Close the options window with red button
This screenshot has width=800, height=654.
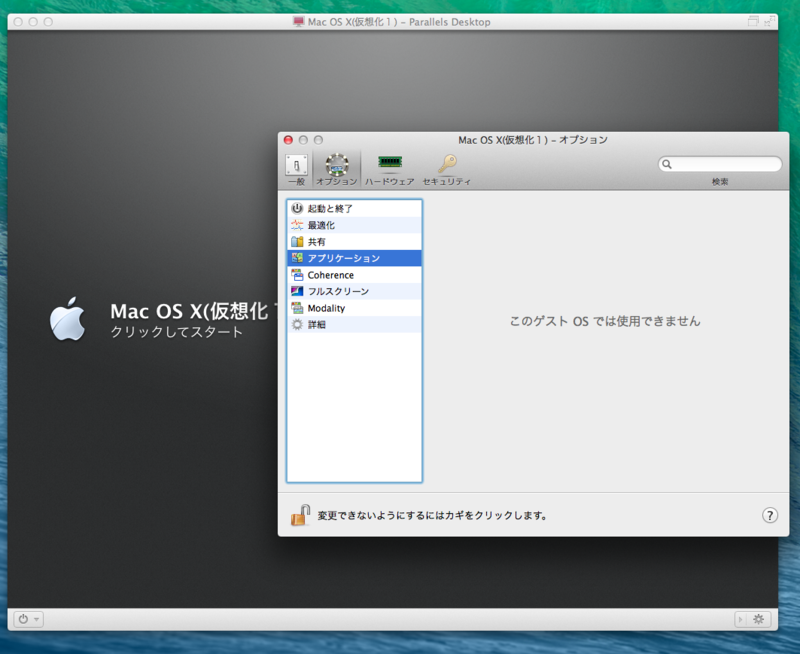[288, 140]
